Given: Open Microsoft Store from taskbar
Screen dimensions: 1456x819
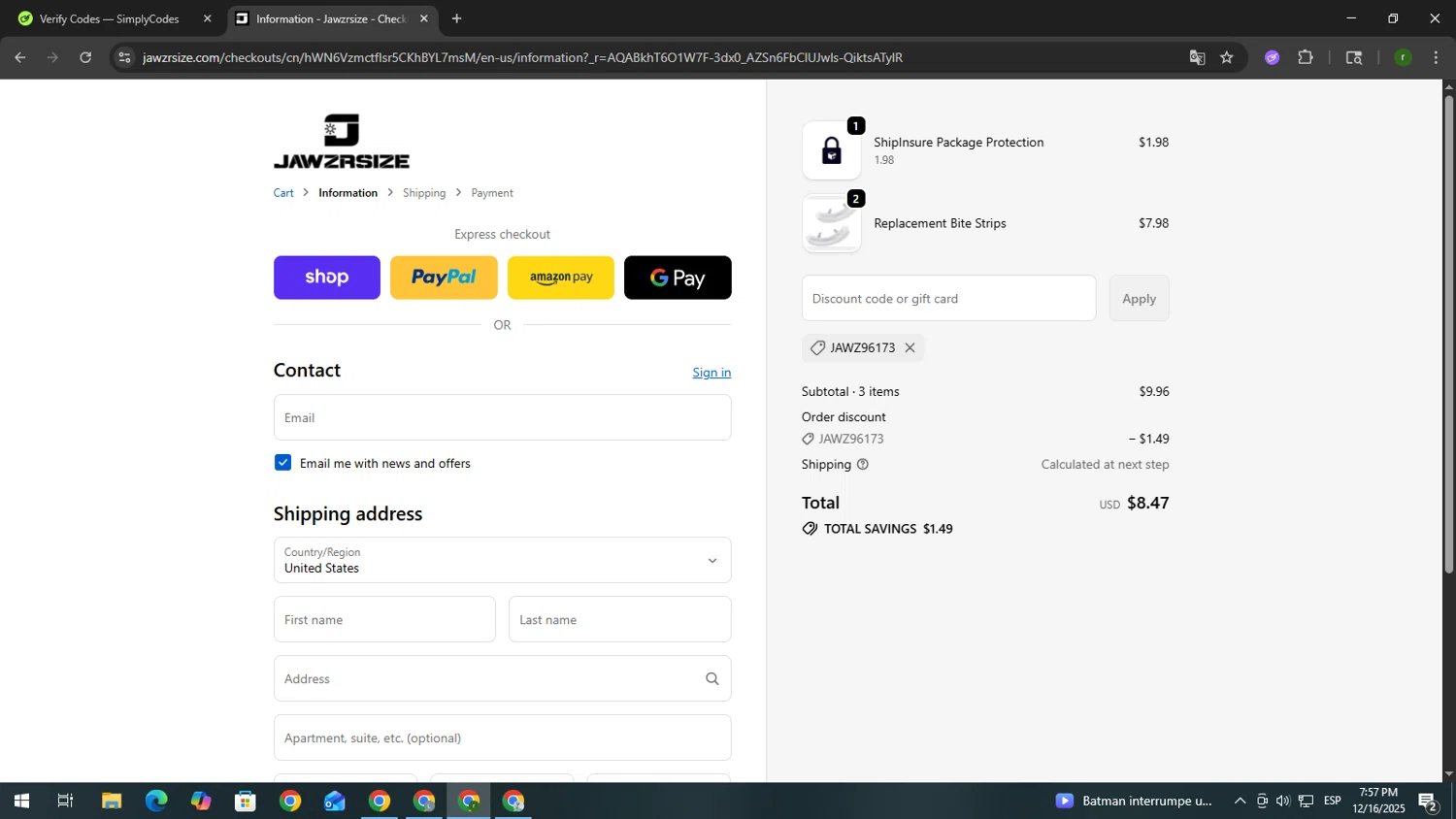Looking at the screenshot, I should point(246,801).
